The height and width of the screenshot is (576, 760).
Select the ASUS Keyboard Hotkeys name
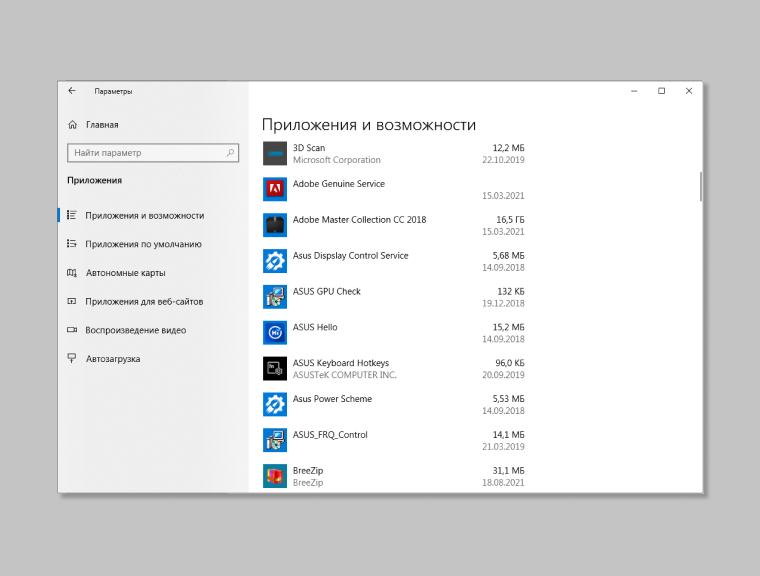click(x=341, y=363)
